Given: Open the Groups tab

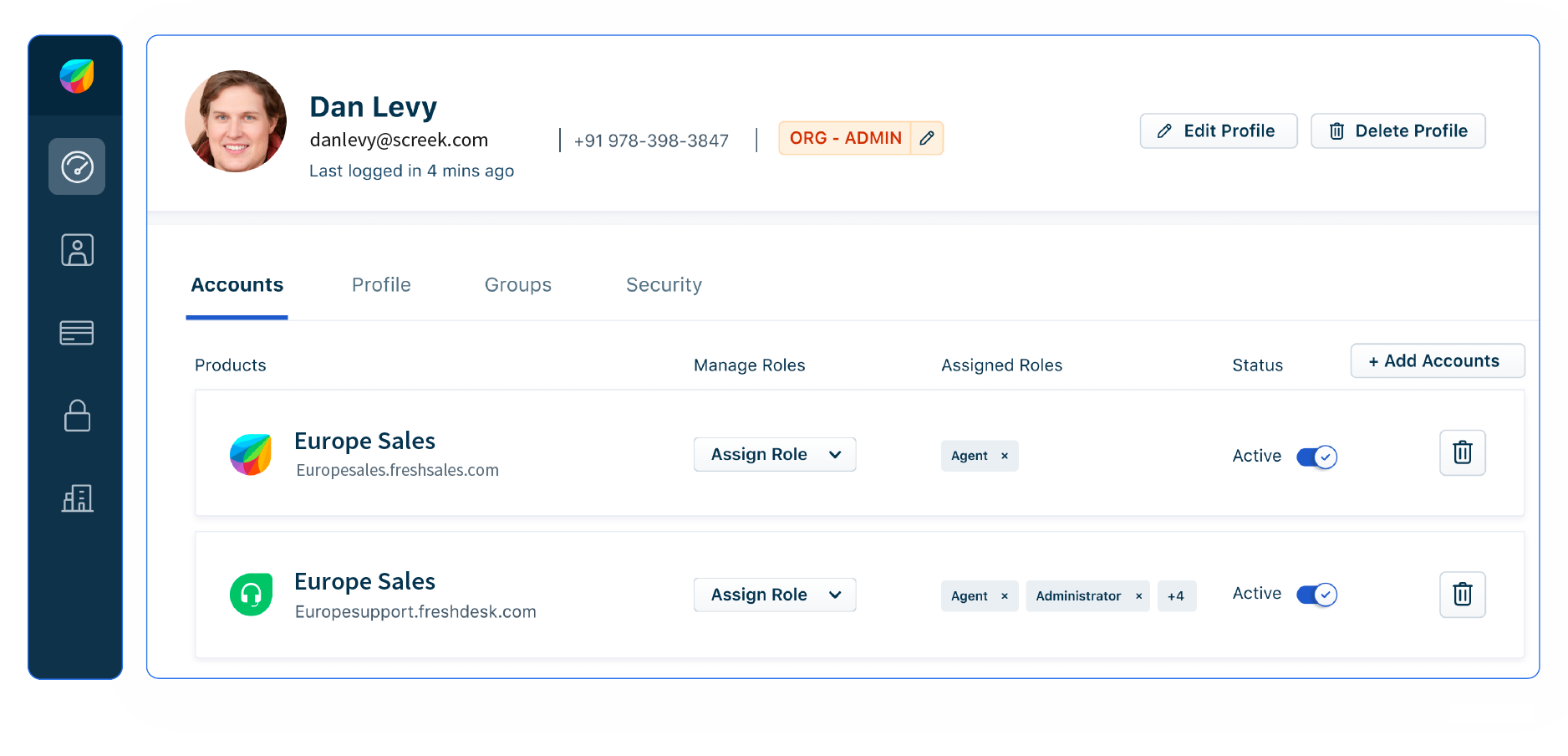Looking at the screenshot, I should (x=517, y=284).
